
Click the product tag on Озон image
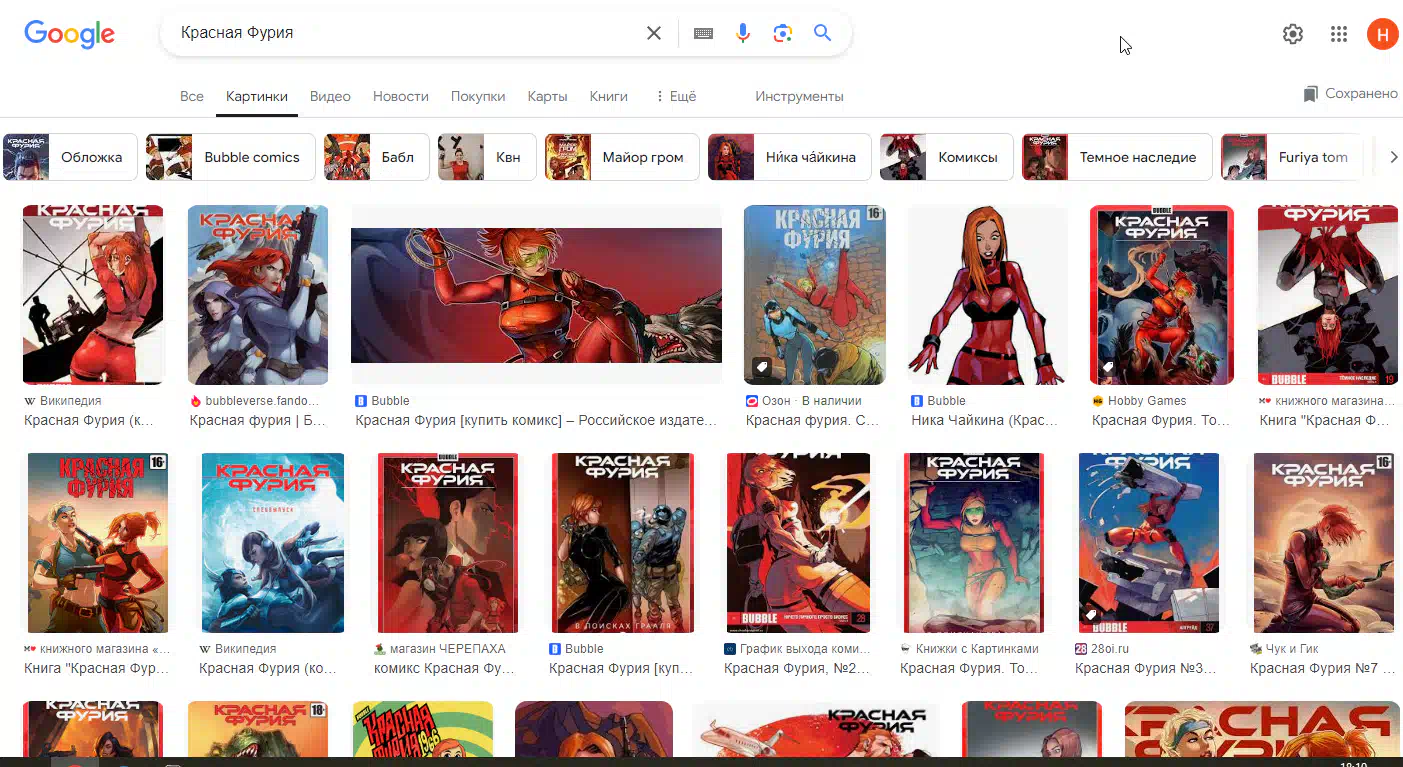(761, 368)
